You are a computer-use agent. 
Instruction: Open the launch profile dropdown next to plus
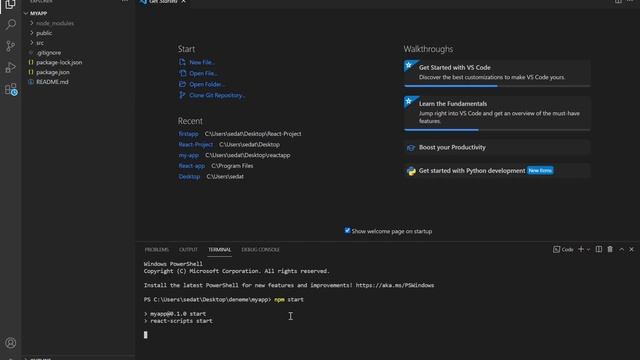tap(588, 249)
